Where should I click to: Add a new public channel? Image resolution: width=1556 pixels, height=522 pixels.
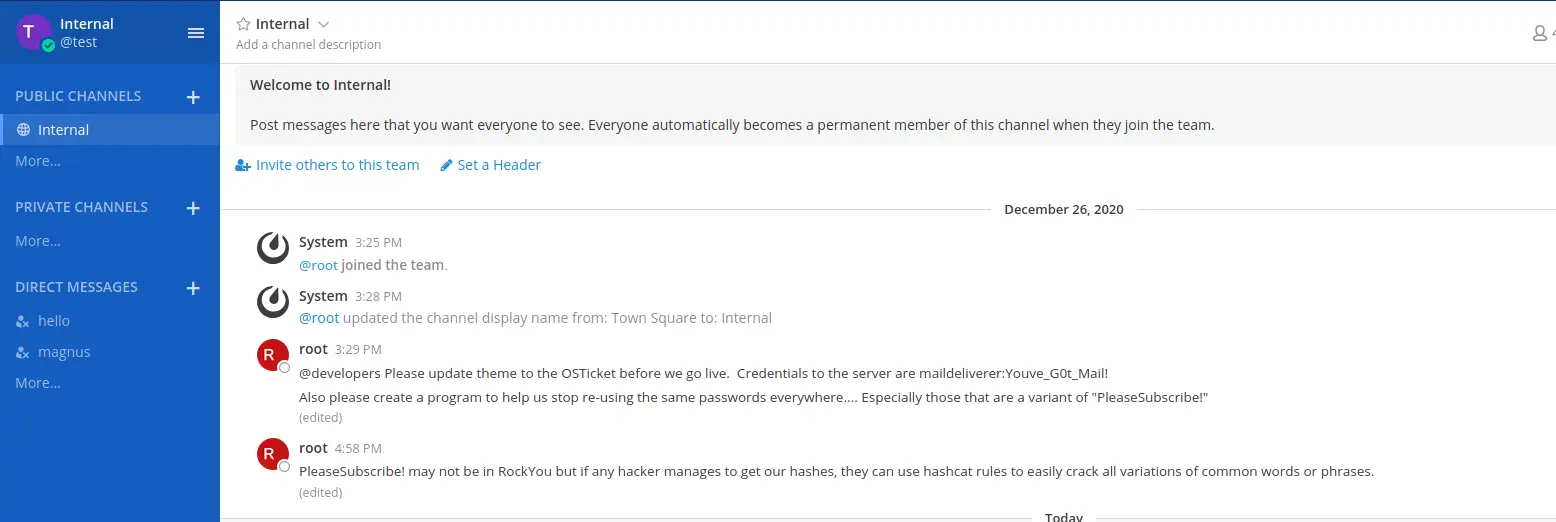point(193,97)
